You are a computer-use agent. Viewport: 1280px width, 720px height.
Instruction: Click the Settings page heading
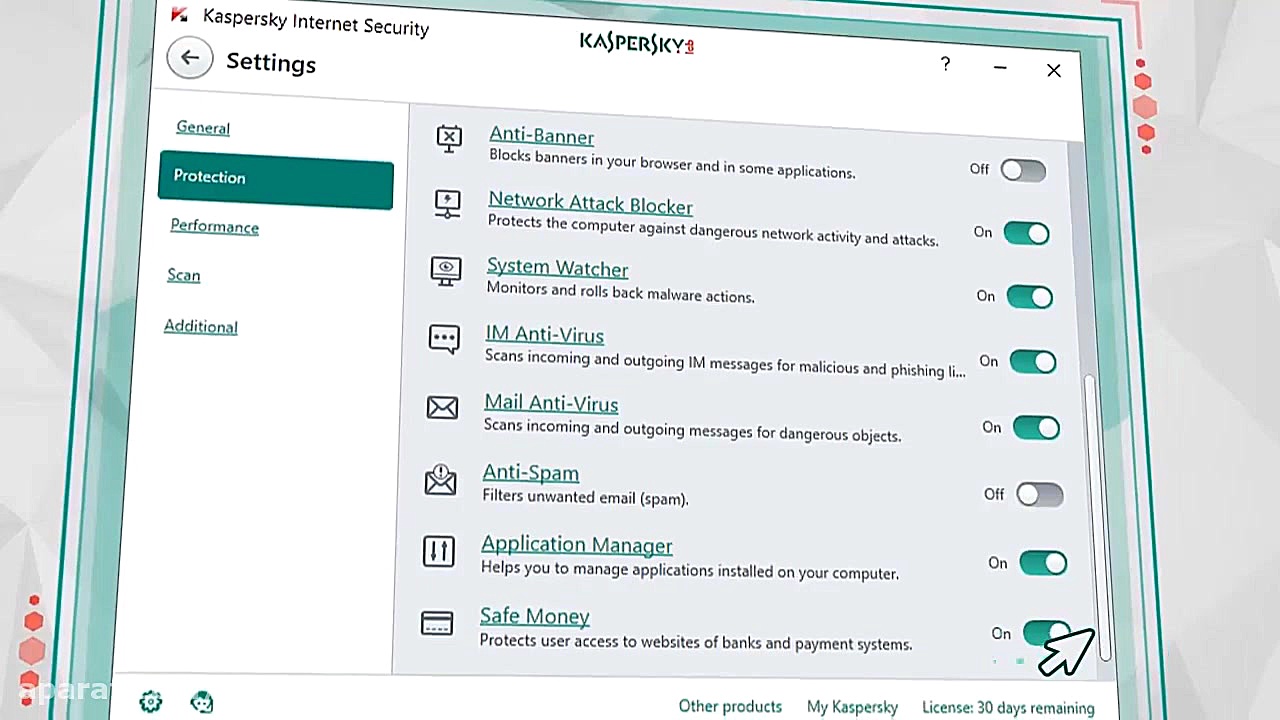pos(271,63)
